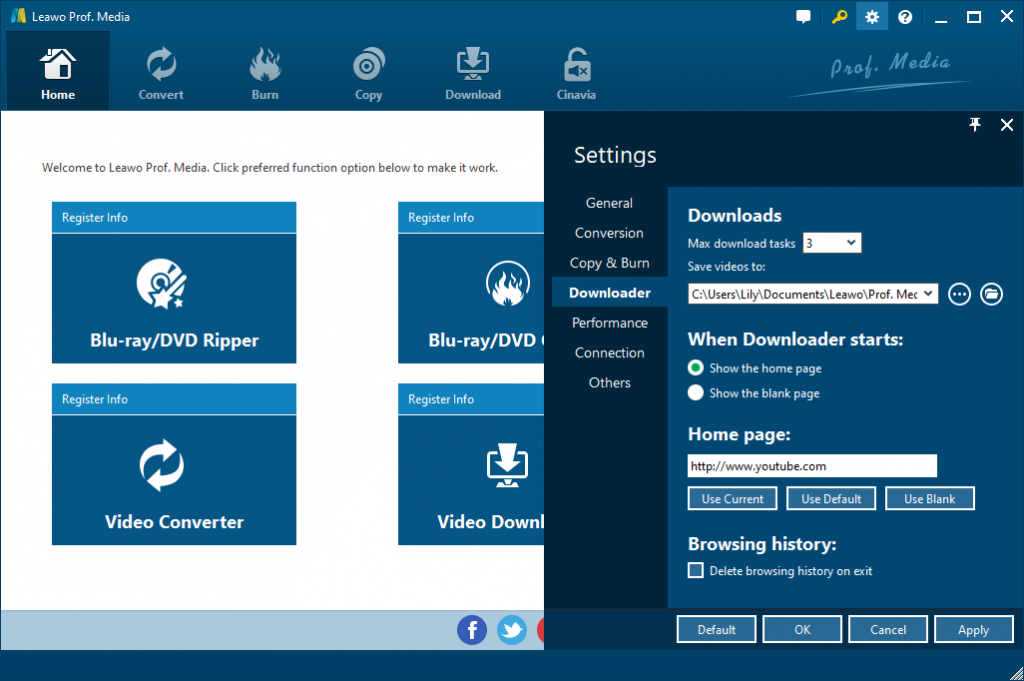Click the ellipsis button beside save path

(959, 294)
